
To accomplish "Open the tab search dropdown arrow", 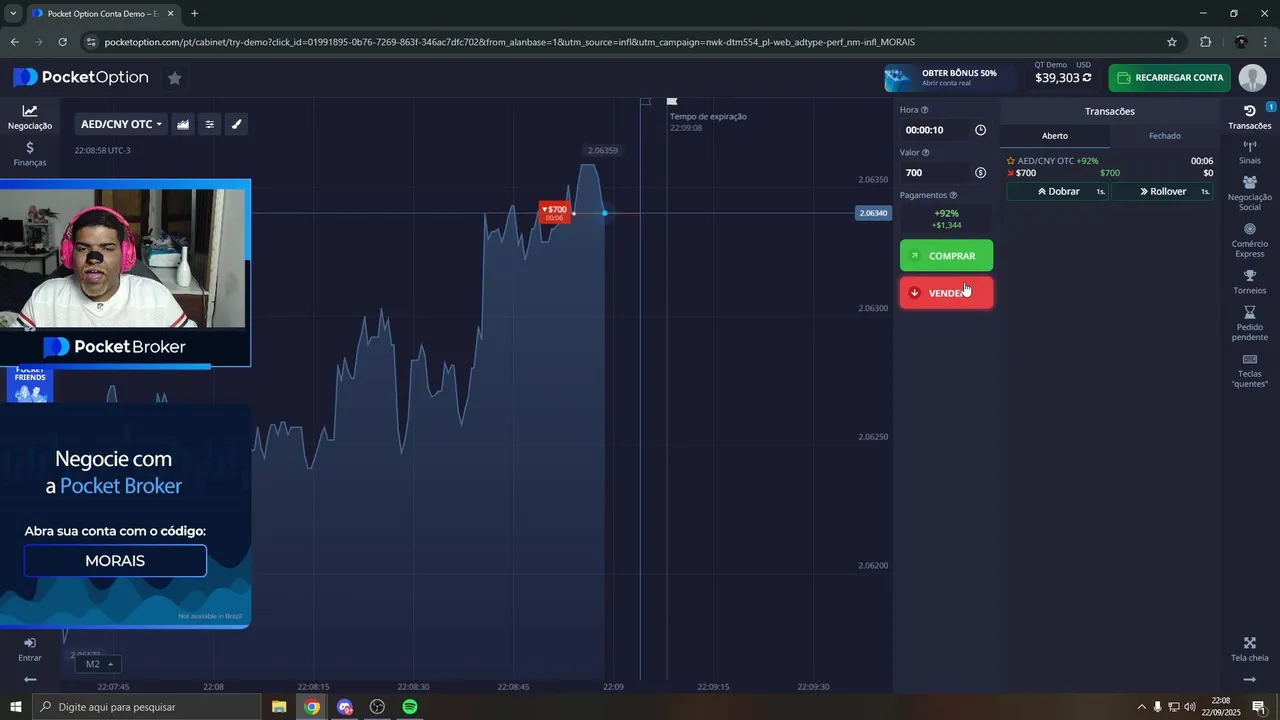I will (13, 14).
